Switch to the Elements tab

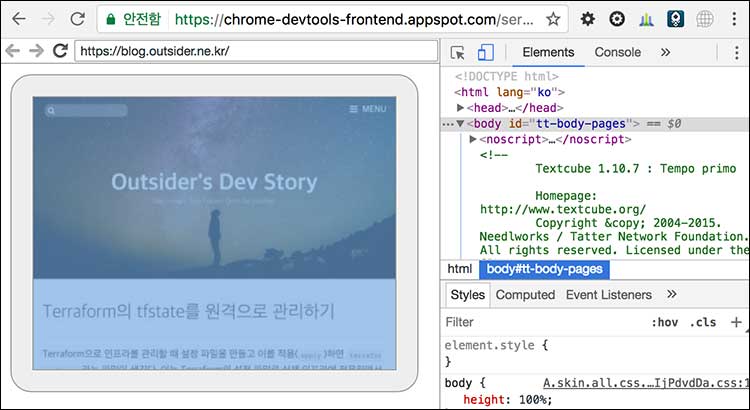click(x=548, y=52)
